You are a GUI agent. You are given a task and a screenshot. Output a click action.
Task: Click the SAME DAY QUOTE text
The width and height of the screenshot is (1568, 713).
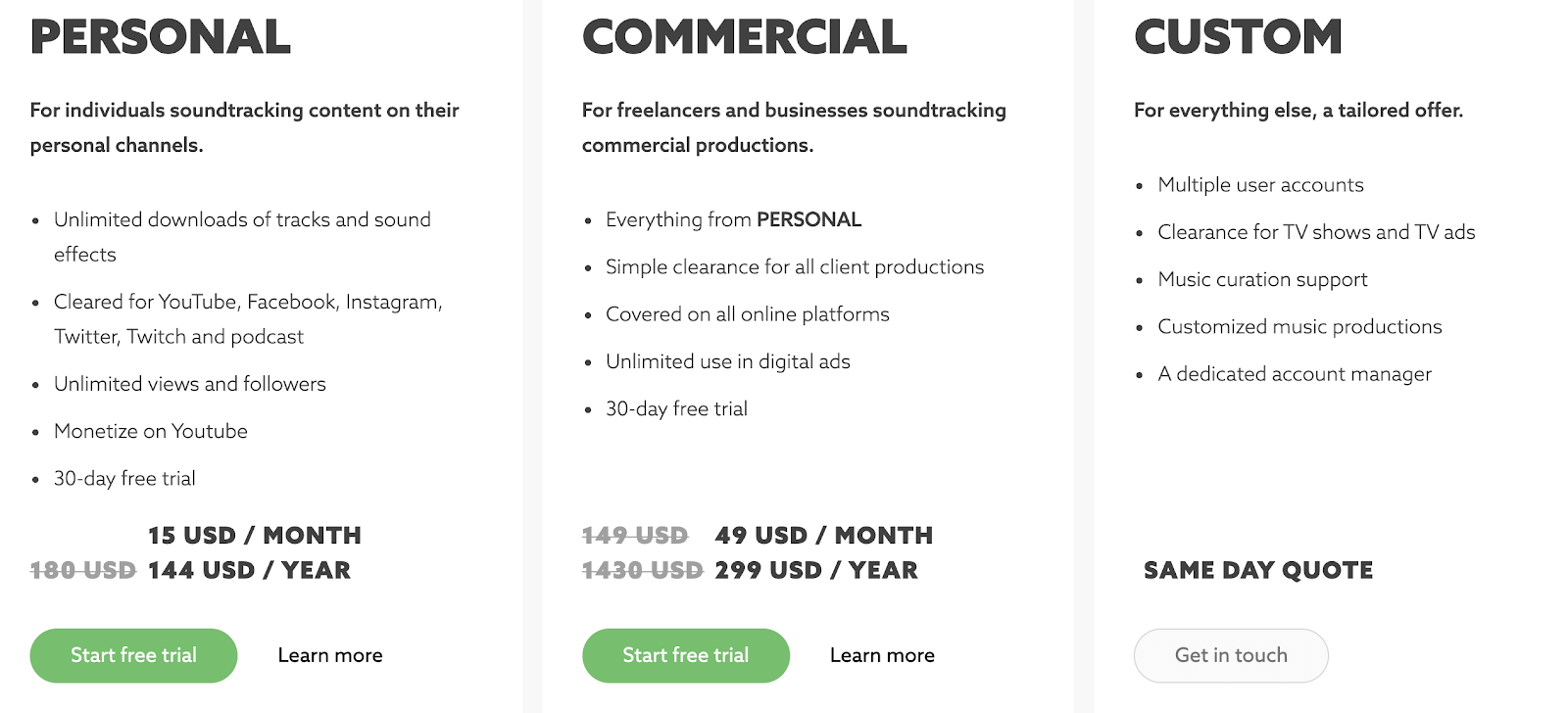pyautogui.click(x=1258, y=570)
